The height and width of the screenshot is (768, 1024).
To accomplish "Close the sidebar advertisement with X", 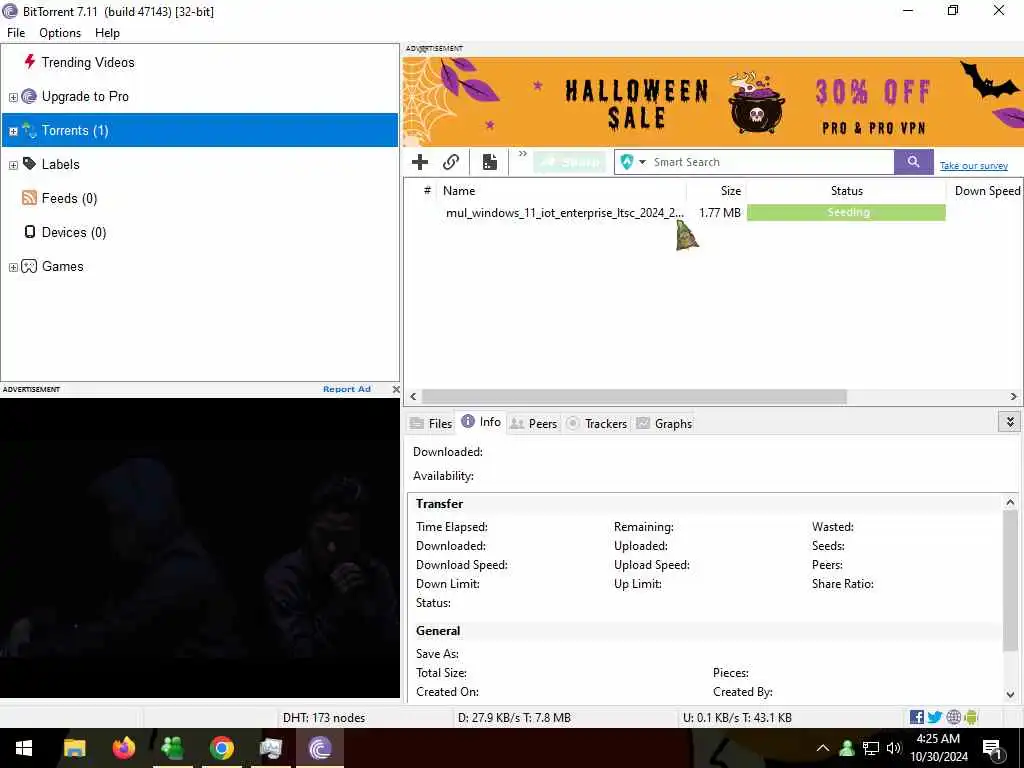I will click(396, 389).
